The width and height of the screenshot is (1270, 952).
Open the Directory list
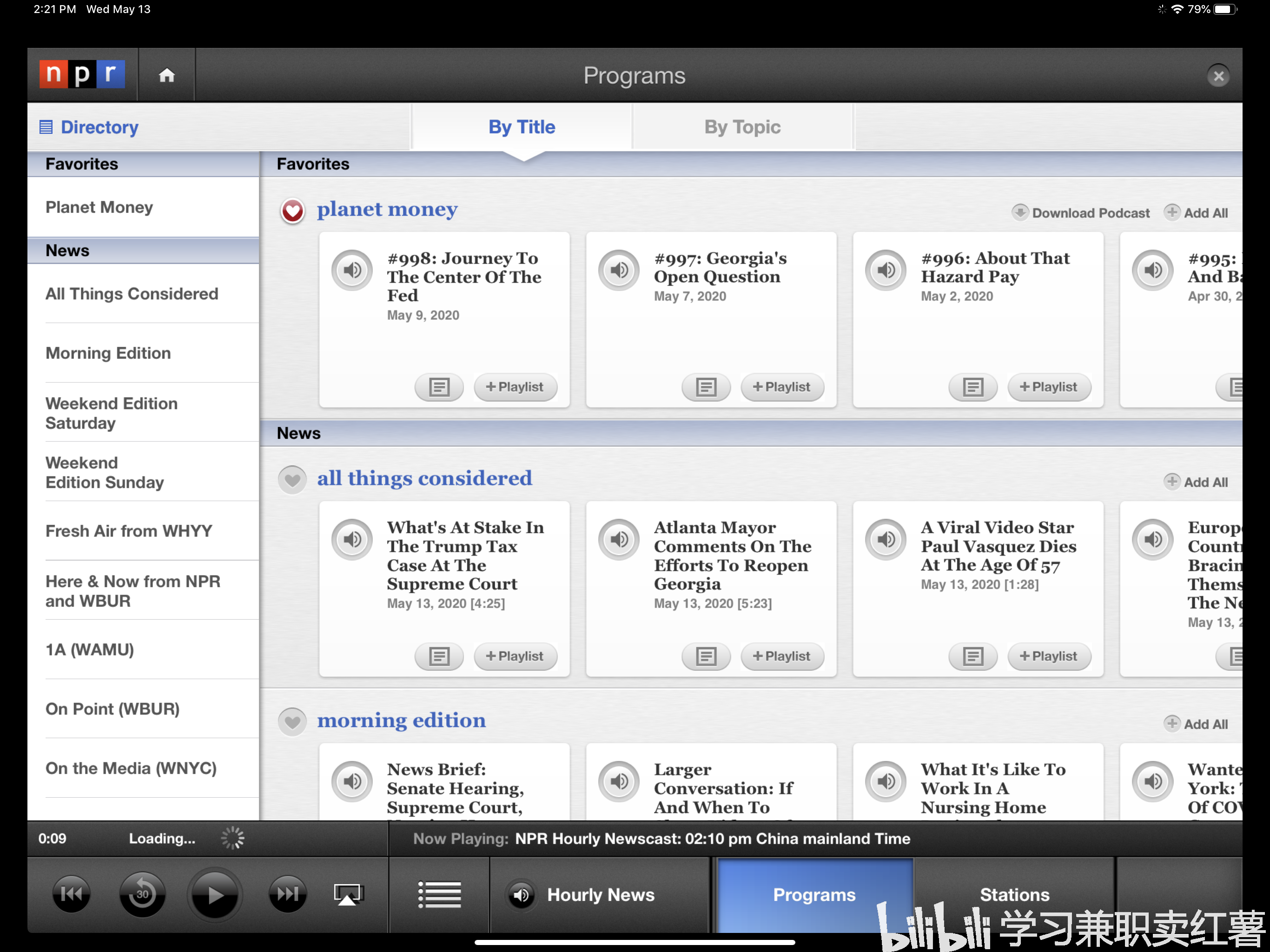point(89,127)
